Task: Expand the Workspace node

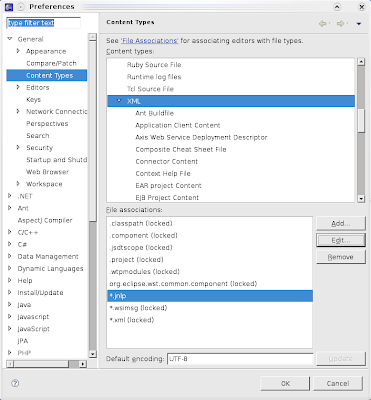Action: [x=18, y=184]
